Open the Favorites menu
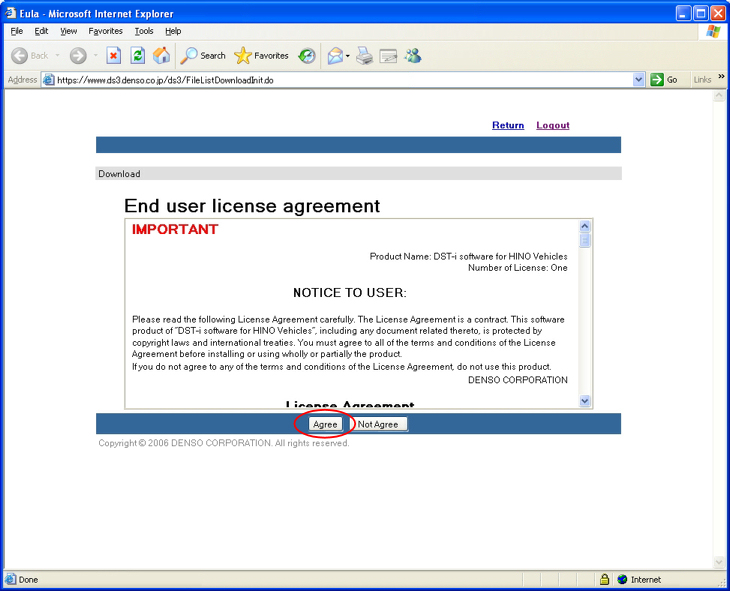Screen dimensions: 730x591 [105, 31]
